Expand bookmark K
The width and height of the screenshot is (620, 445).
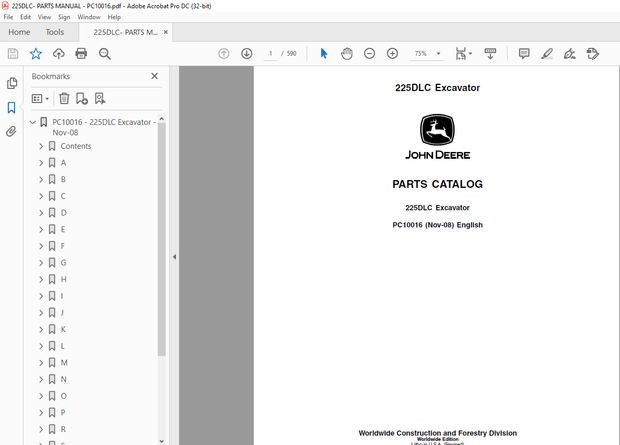[41, 329]
